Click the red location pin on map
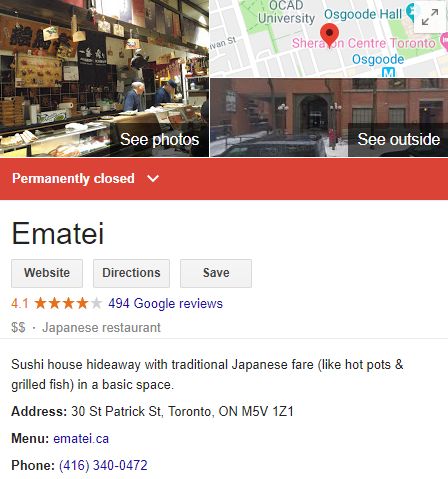 pos(329,36)
